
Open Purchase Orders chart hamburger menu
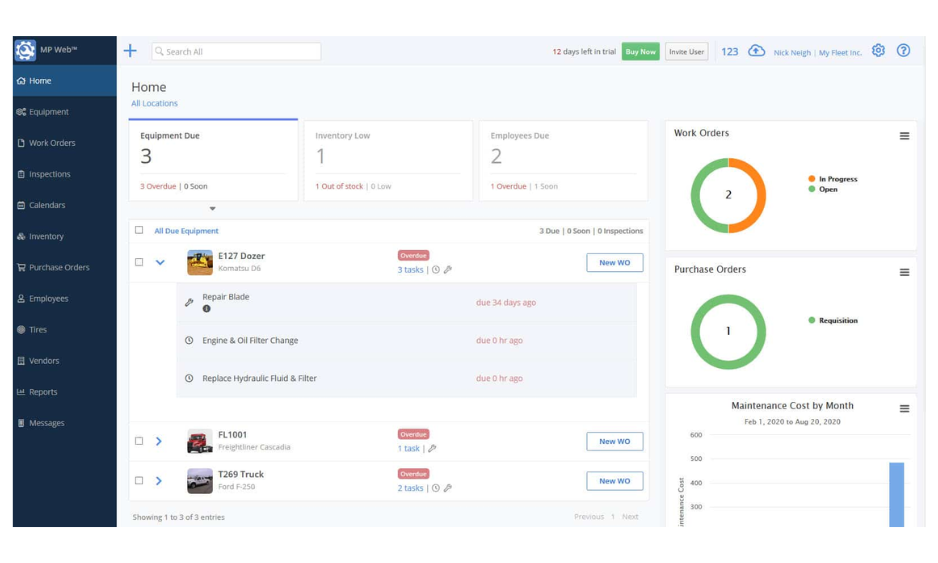pyautogui.click(x=904, y=272)
